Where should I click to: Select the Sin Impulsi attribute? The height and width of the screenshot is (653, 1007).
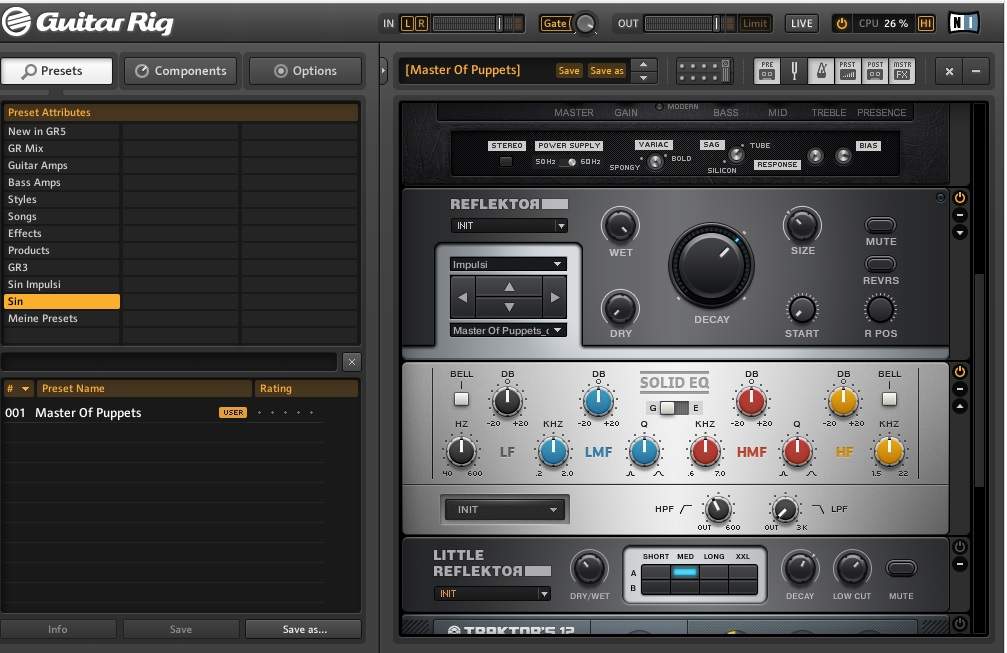pos(61,284)
